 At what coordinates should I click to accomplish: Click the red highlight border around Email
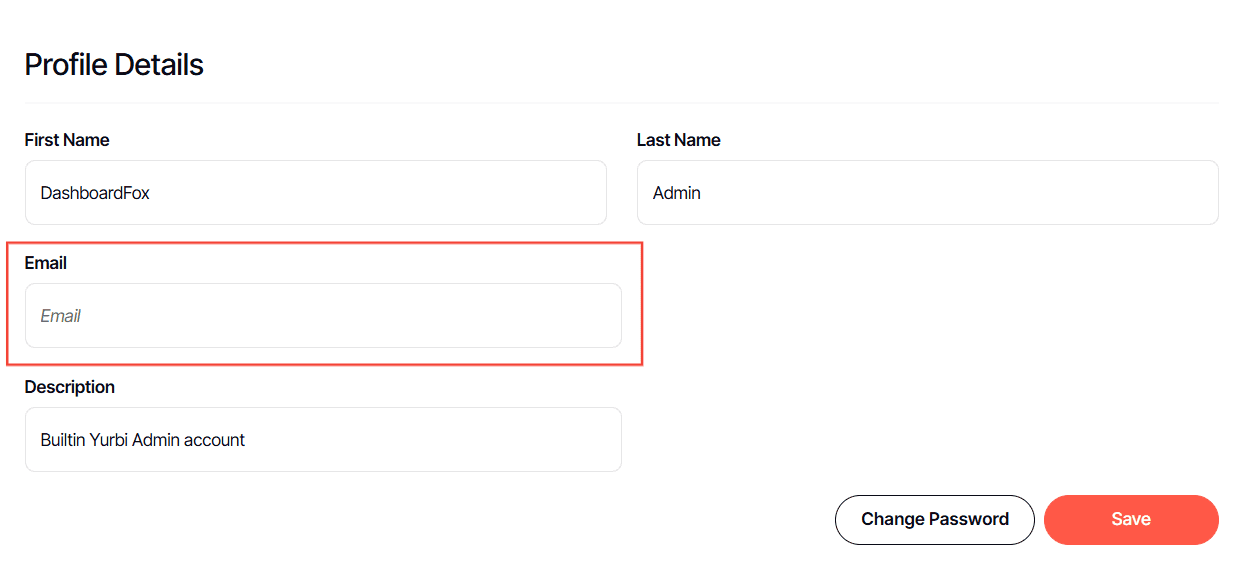tap(641, 300)
